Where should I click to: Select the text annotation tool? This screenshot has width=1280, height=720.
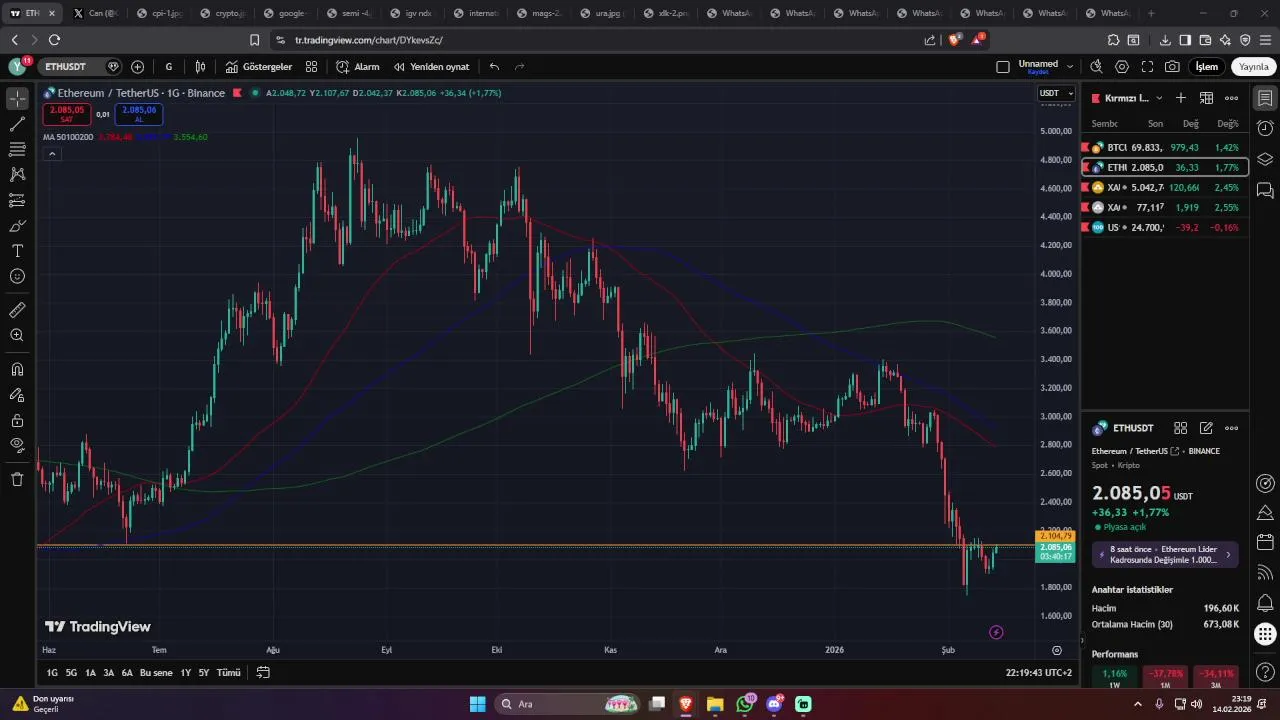point(17,251)
